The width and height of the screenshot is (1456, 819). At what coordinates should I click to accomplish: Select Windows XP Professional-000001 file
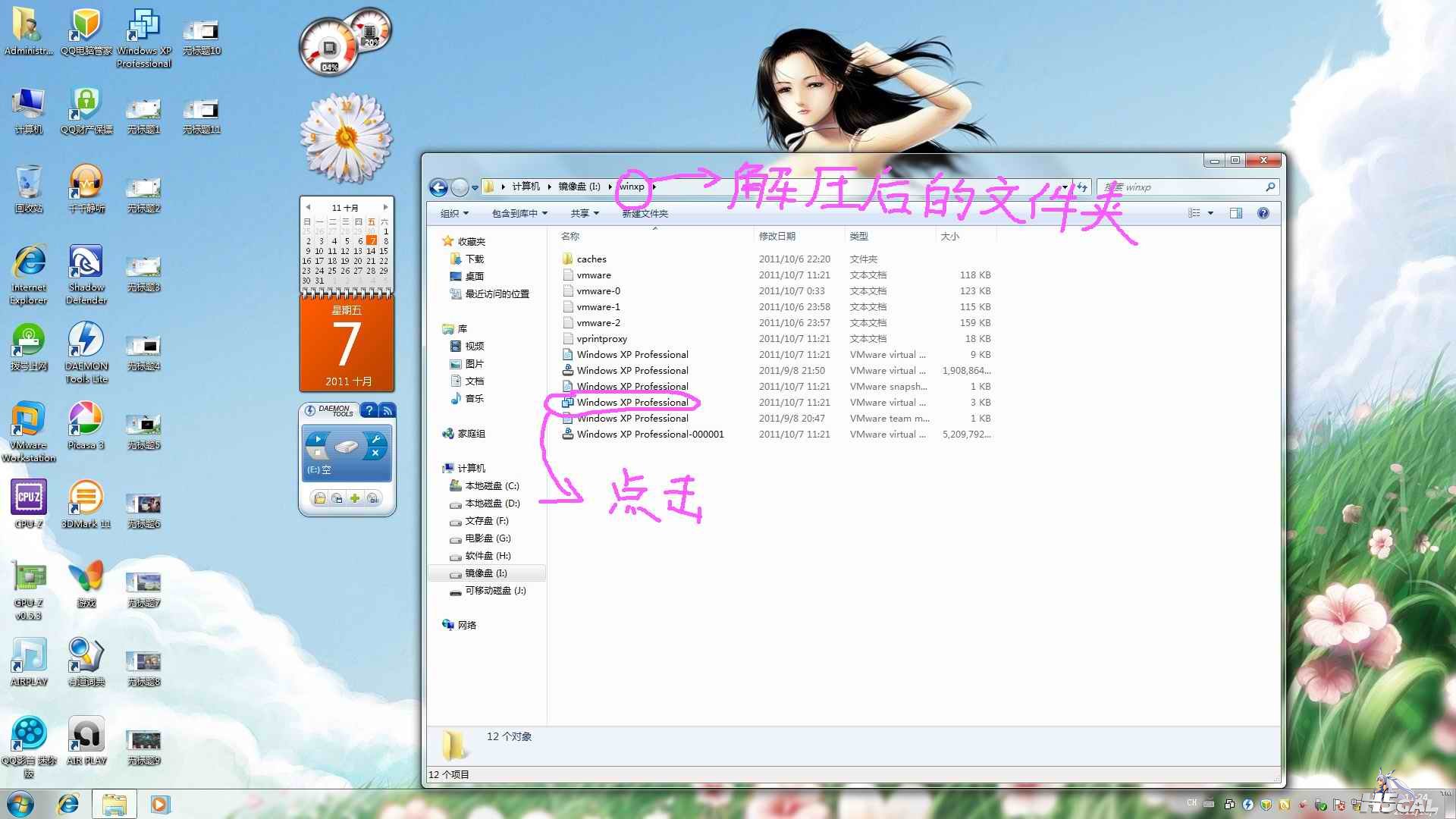643,434
